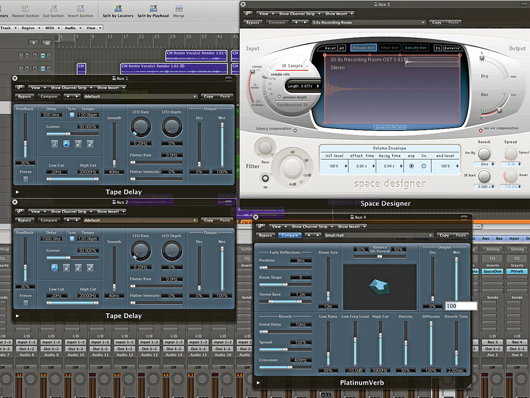The height and width of the screenshot is (398, 530).
Task: Open Show Insert dropdown in Aux 2
Action: [110, 211]
